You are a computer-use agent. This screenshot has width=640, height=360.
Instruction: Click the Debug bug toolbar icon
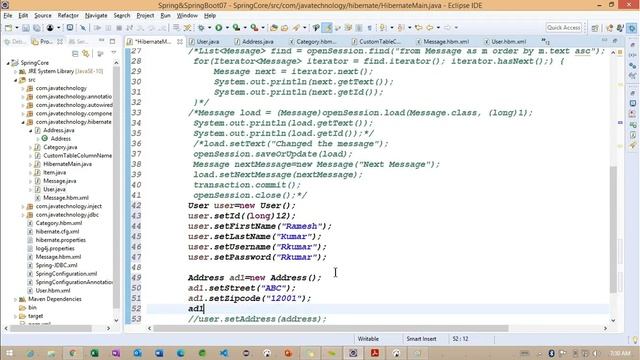coord(201,28)
